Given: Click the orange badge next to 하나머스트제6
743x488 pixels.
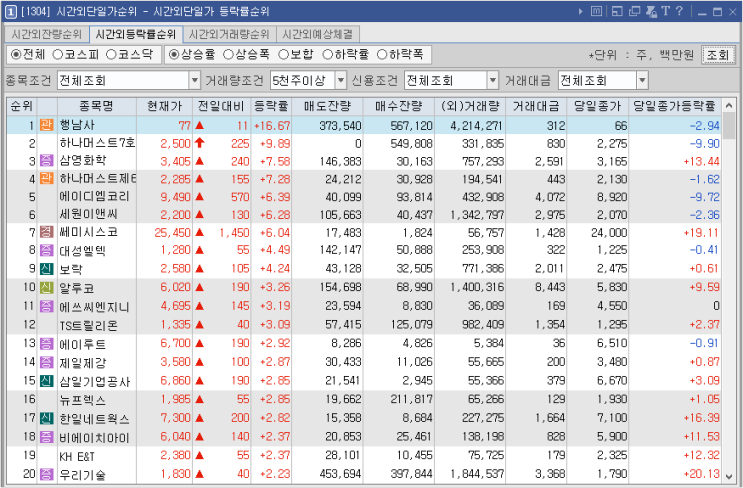Looking at the screenshot, I should [x=46, y=179].
